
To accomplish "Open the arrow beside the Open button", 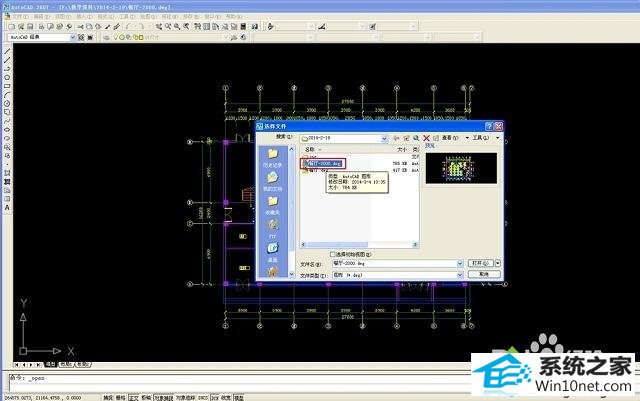I will point(498,263).
